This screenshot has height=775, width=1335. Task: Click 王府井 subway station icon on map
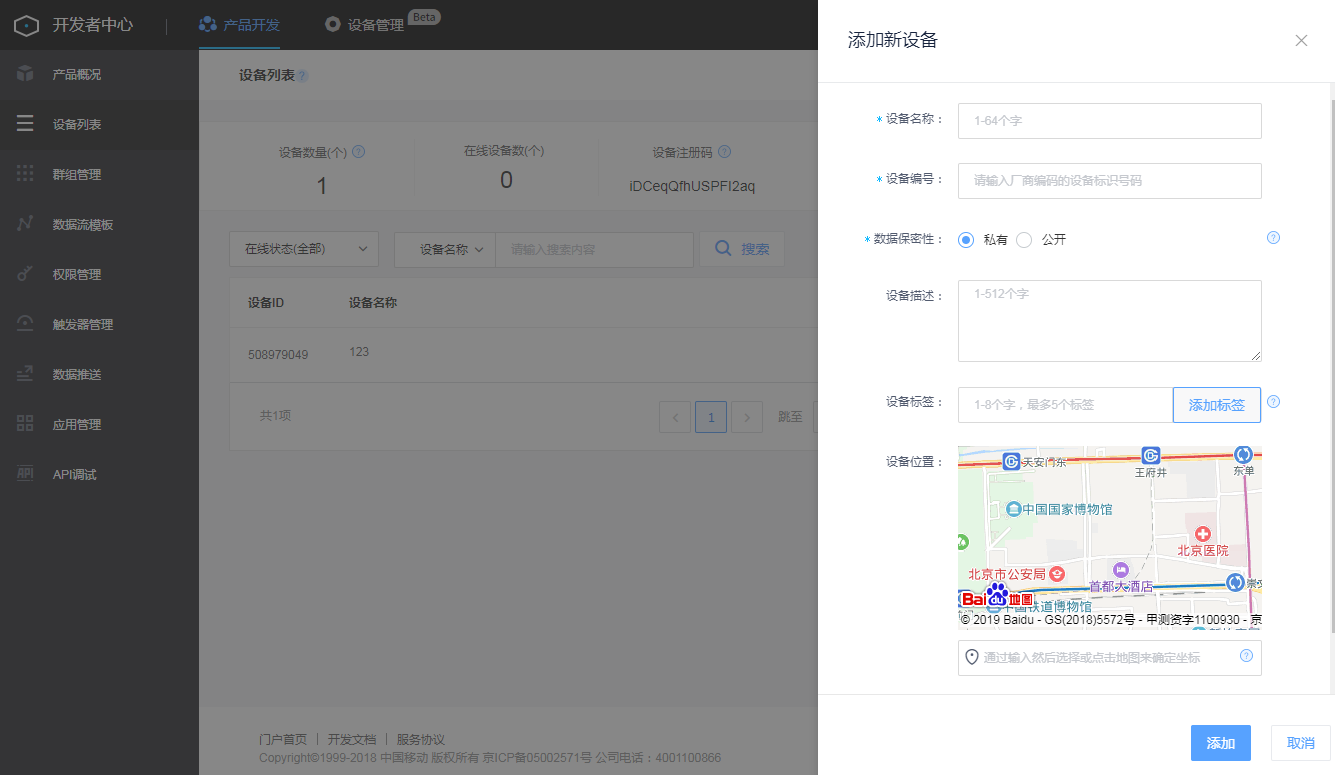(1151, 455)
